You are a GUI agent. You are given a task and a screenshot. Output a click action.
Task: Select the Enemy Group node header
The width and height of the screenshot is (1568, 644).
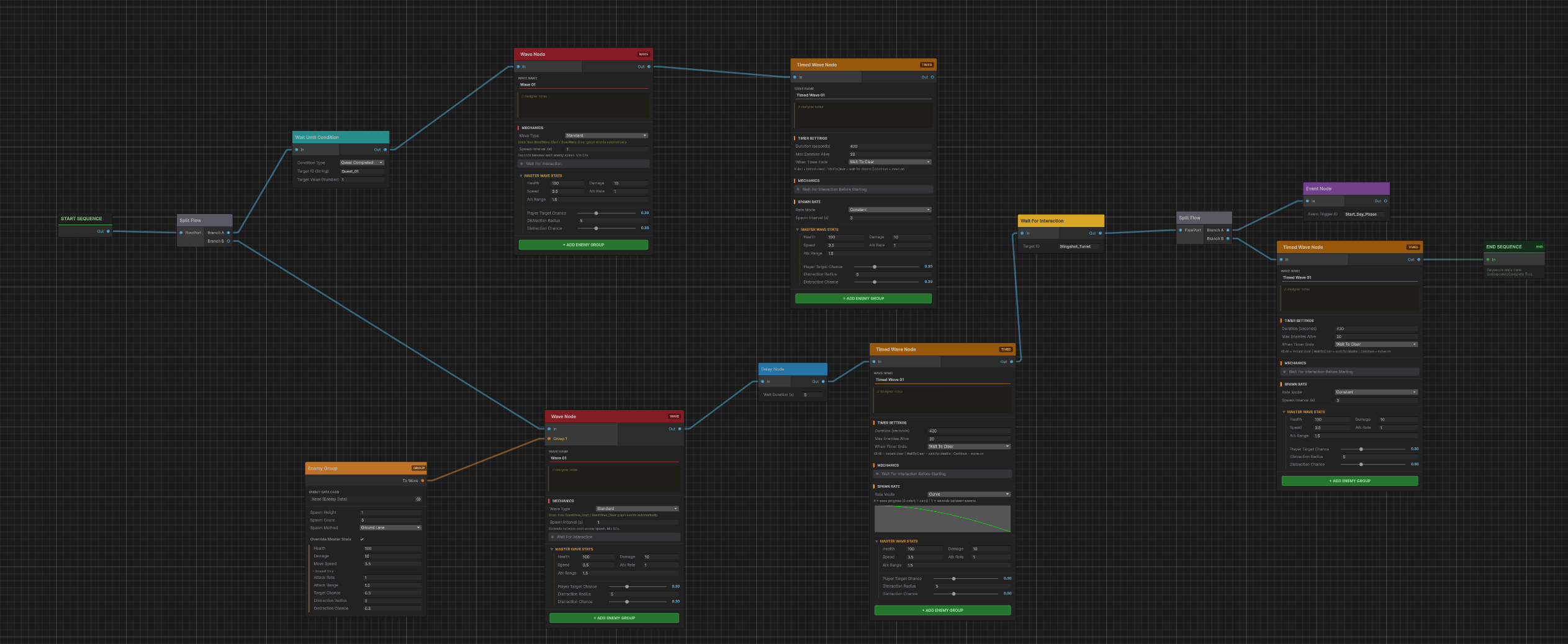[366, 468]
